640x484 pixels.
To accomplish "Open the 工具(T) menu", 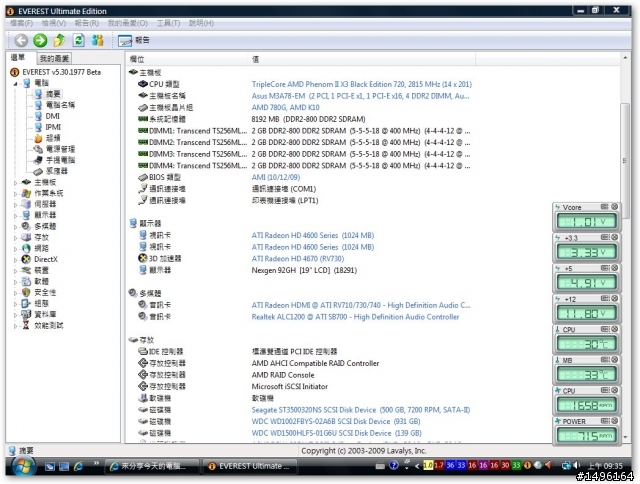I will [168, 23].
